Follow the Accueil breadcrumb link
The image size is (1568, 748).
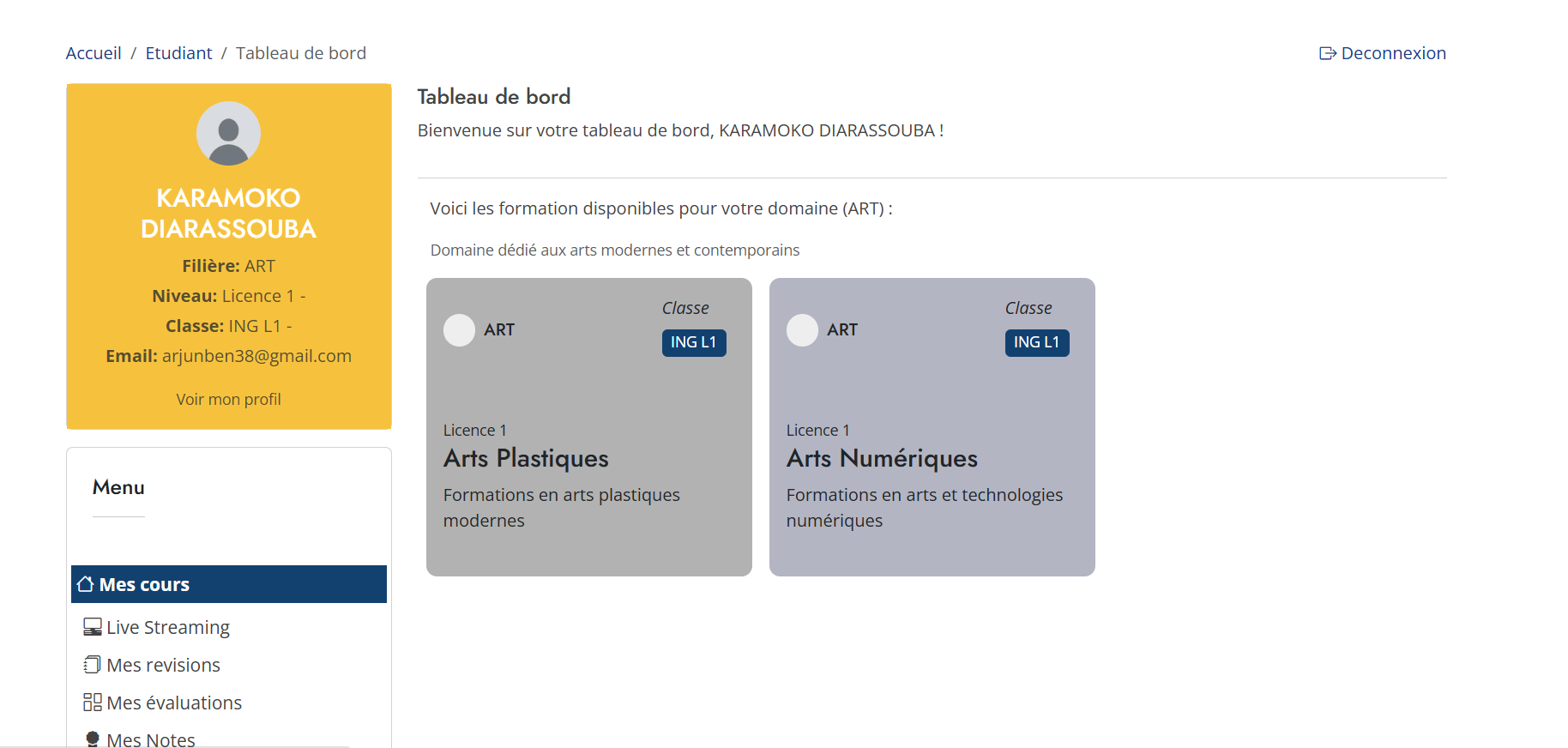click(x=93, y=53)
